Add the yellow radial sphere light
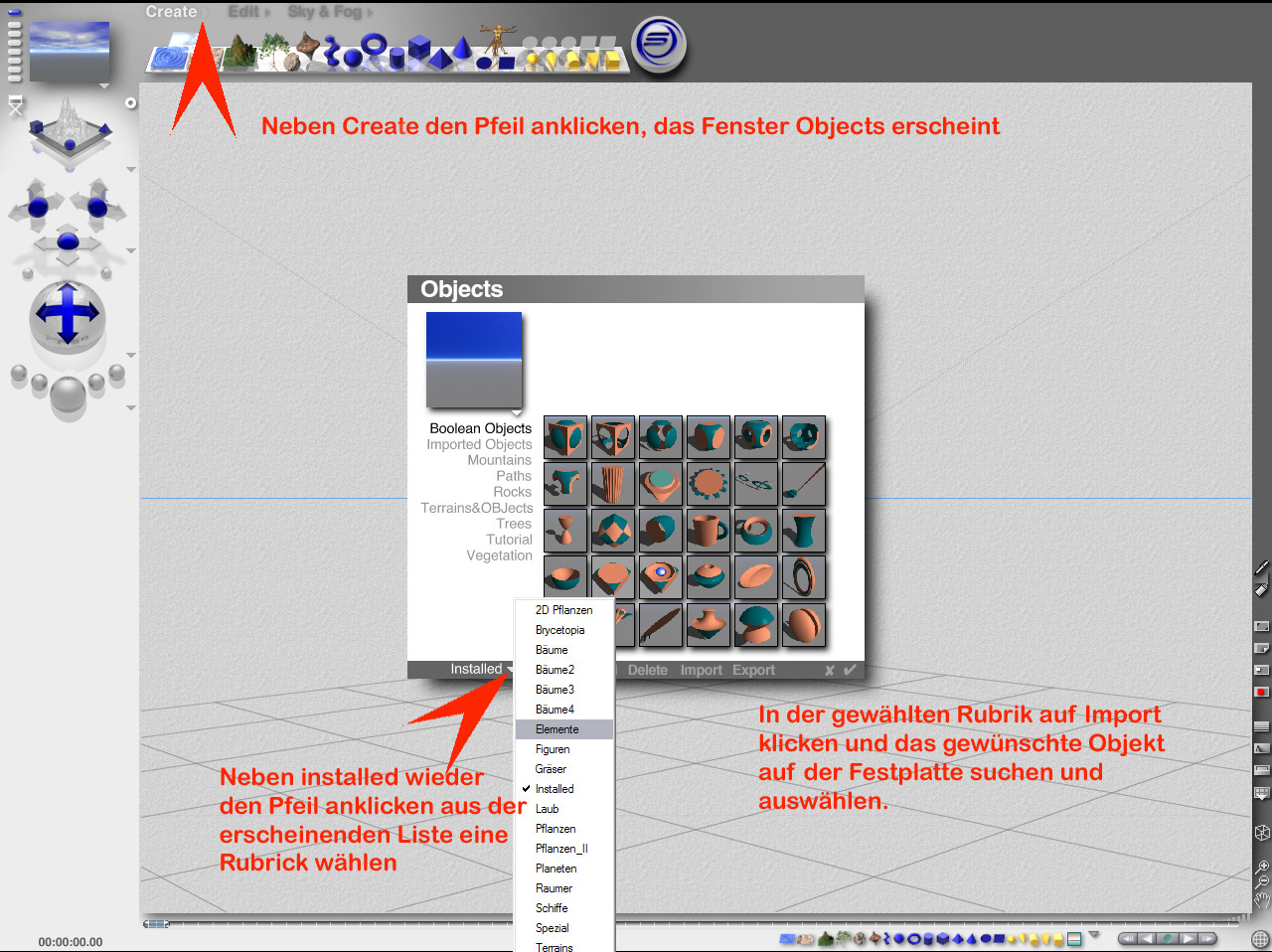This screenshot has height=952, width=1272. click(533, 60)
